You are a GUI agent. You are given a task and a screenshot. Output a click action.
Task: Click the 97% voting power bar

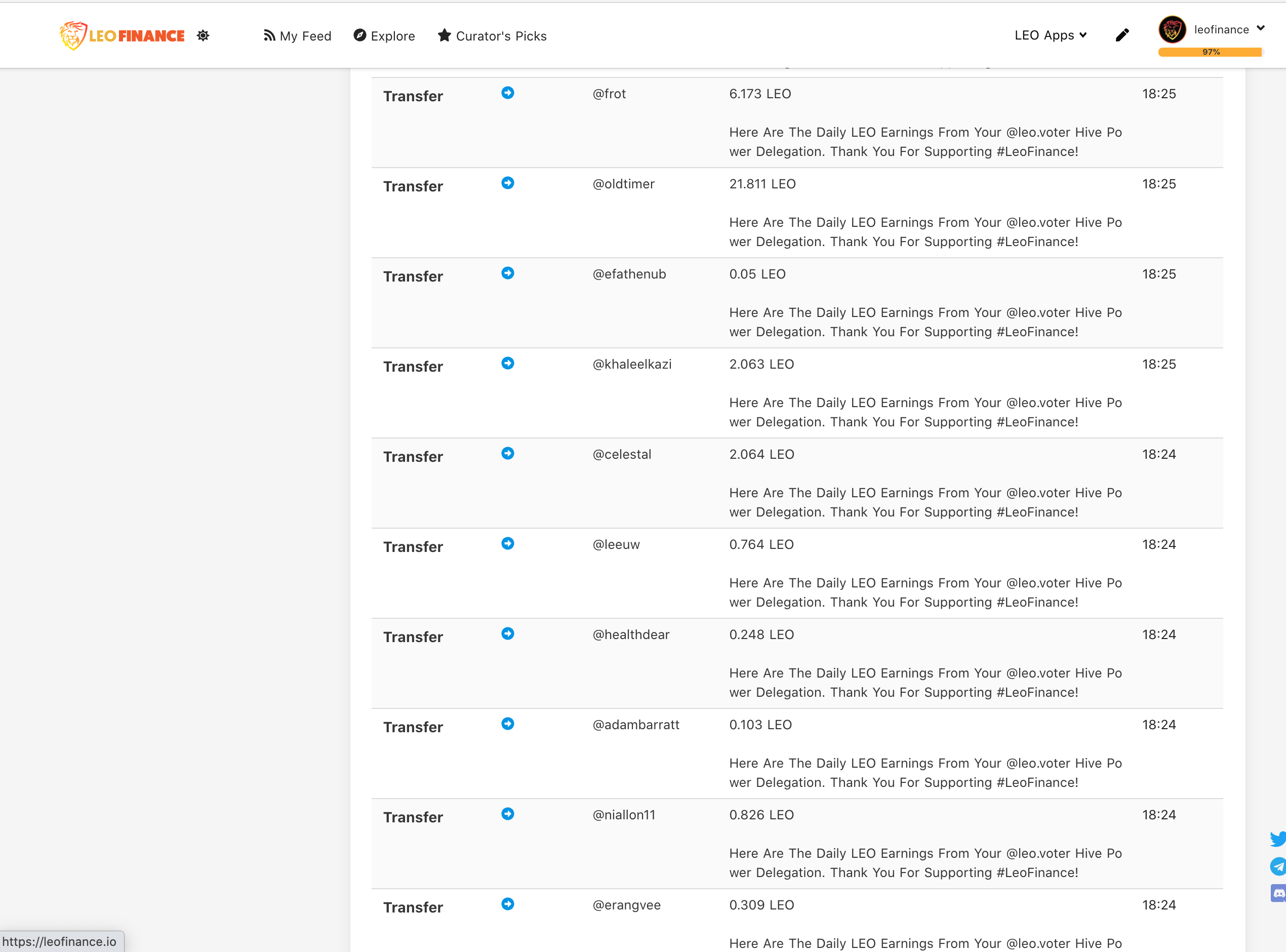point(1211,52)
